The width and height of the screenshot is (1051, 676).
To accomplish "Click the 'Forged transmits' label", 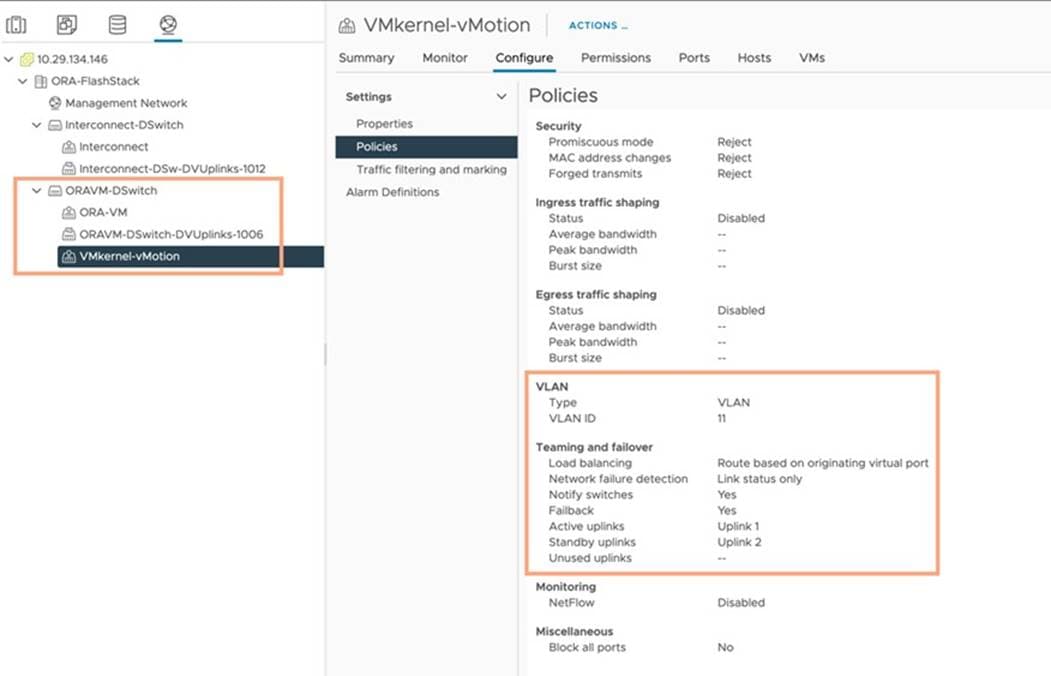I will 595,174.
